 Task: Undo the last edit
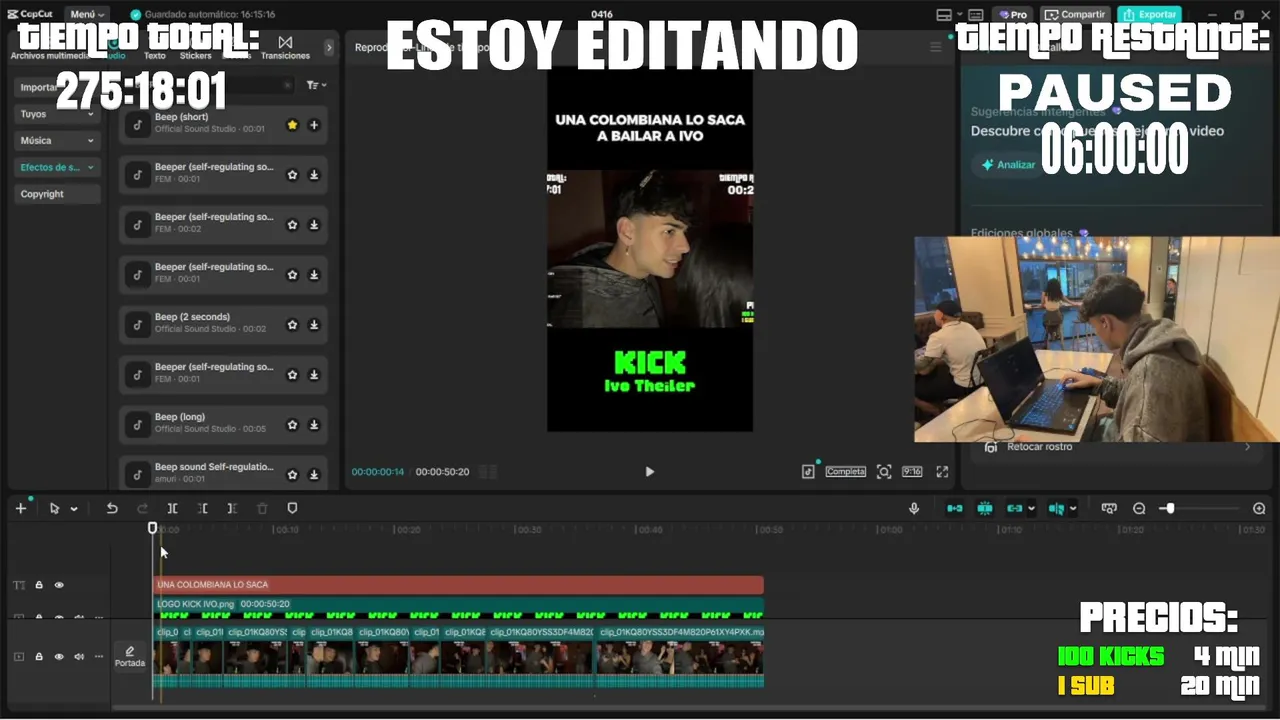pyautogui.click(x=112, y=508)
